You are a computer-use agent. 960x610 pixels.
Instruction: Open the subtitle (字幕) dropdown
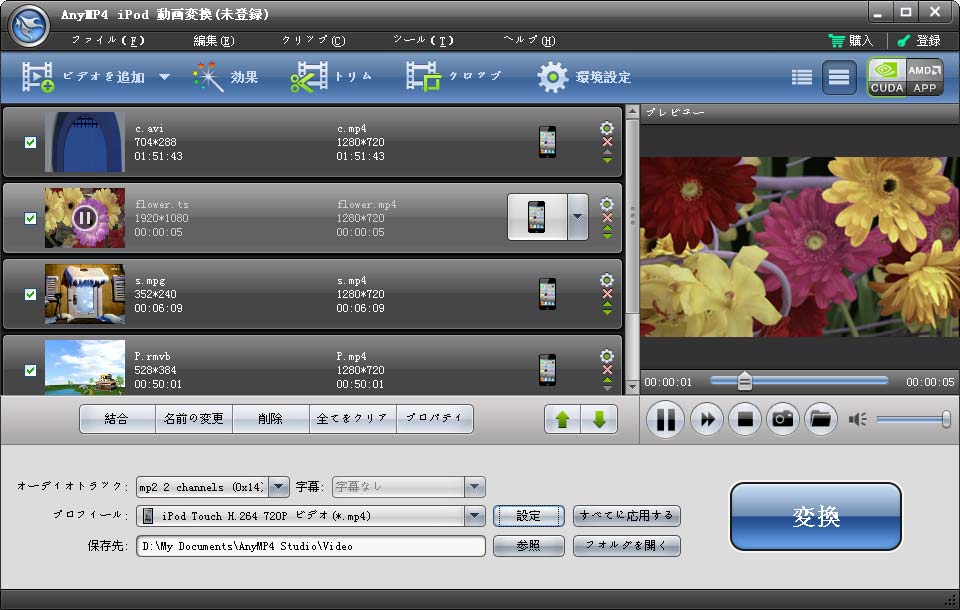474,487
